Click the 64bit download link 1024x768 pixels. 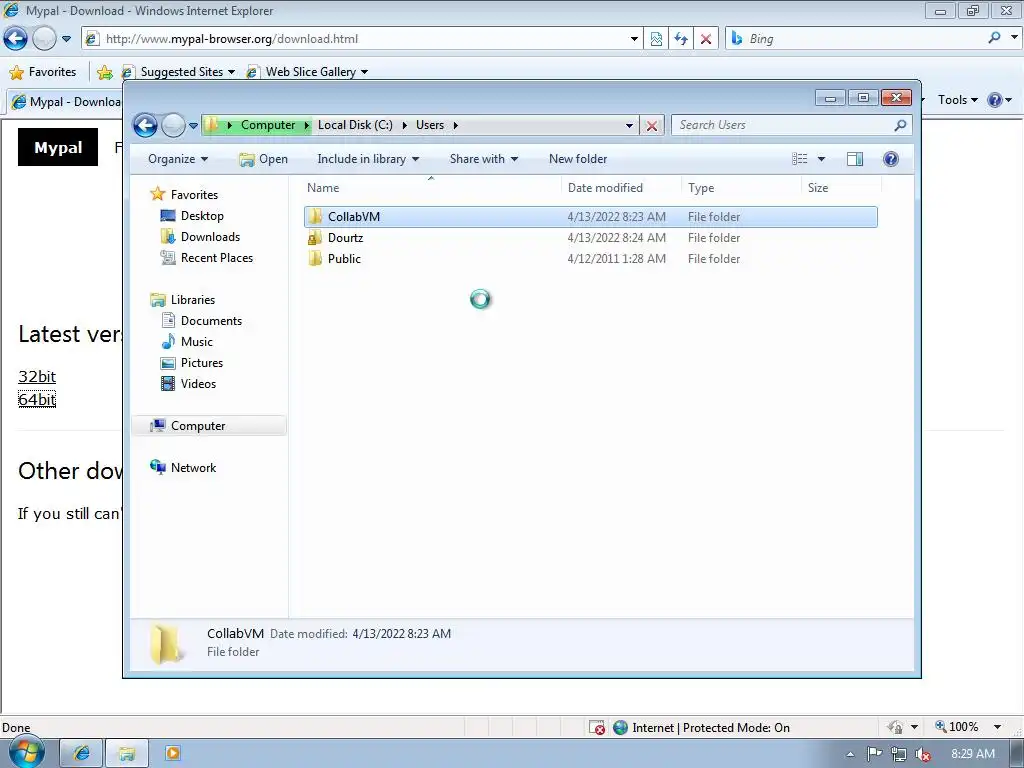pos(37,398)
